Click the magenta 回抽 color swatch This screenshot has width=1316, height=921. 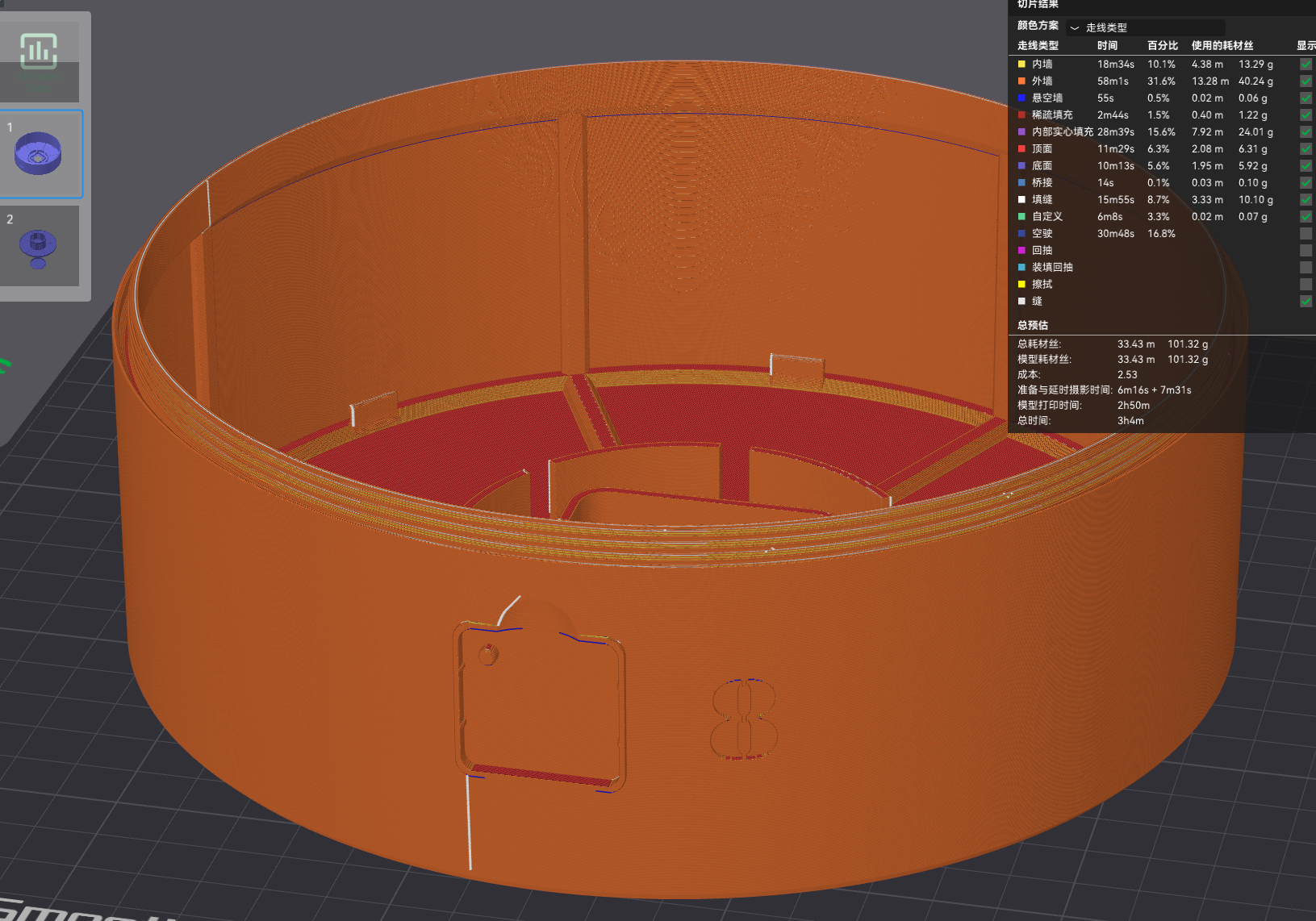point(1021,250)
